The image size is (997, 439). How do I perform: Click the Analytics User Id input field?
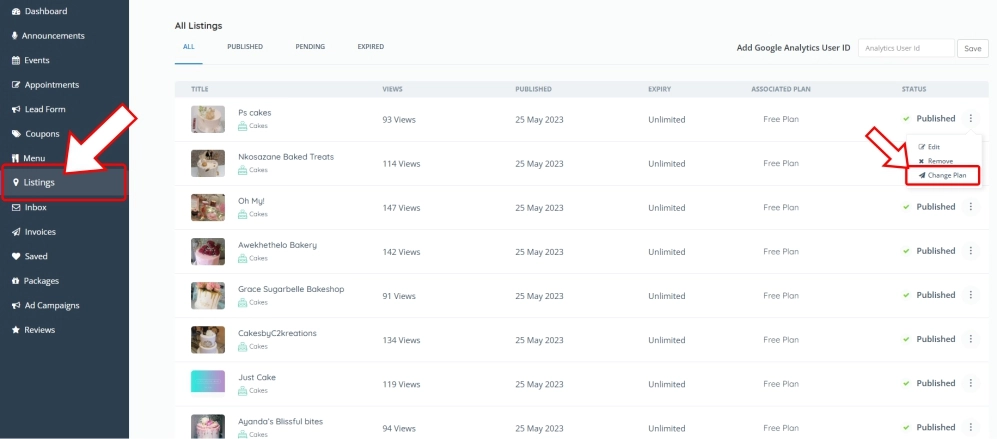point(905,48)
